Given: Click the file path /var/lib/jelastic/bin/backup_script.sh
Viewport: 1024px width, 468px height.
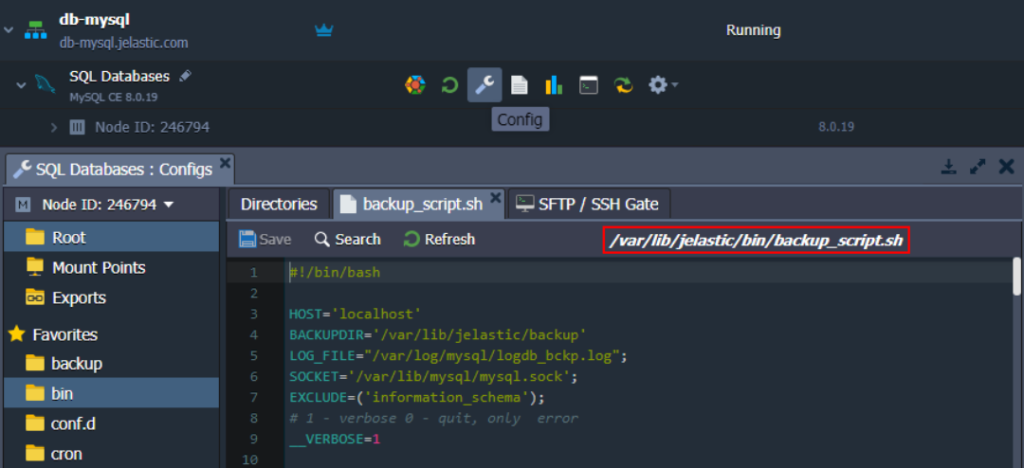Looking at the screenshot, I should point(756,241).
